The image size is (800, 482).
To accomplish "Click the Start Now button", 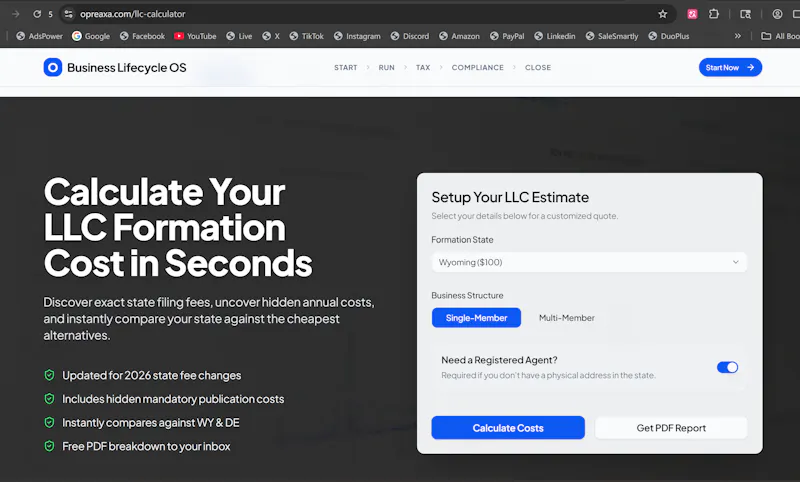I will (x=730, y=67).
